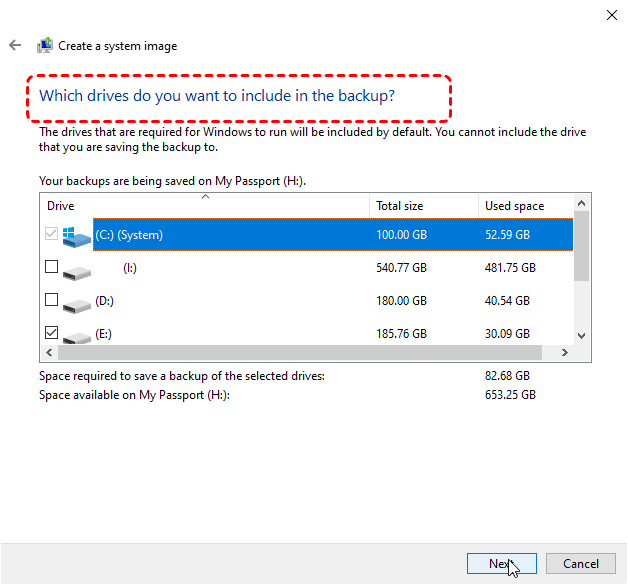Click the D: drive disk icon

(76, 302)
